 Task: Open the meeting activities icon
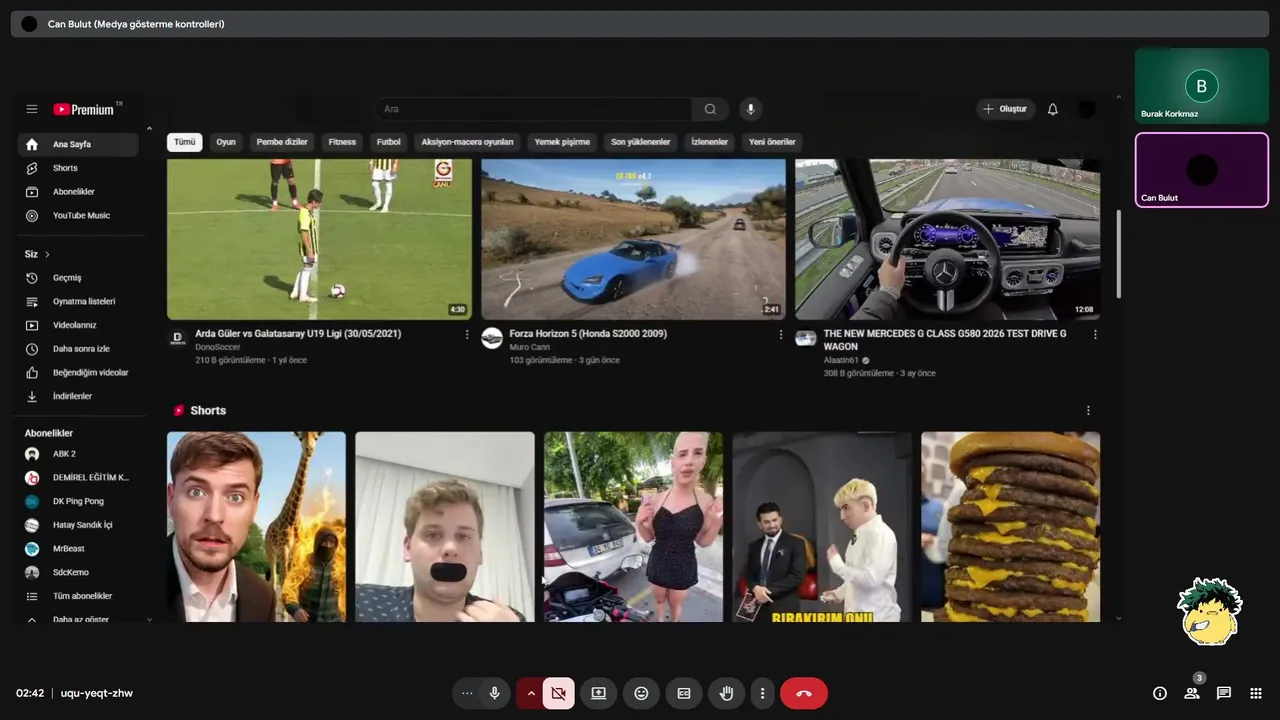point(1256,693)
